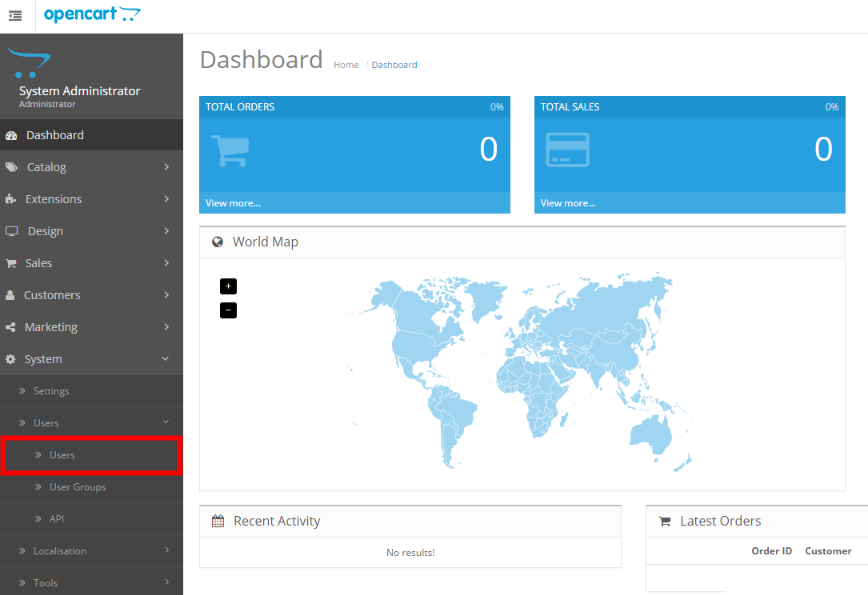Screen dimensions: 868x595
Task: Open Dashboard in the sidebar
Action: pos(91,135)
